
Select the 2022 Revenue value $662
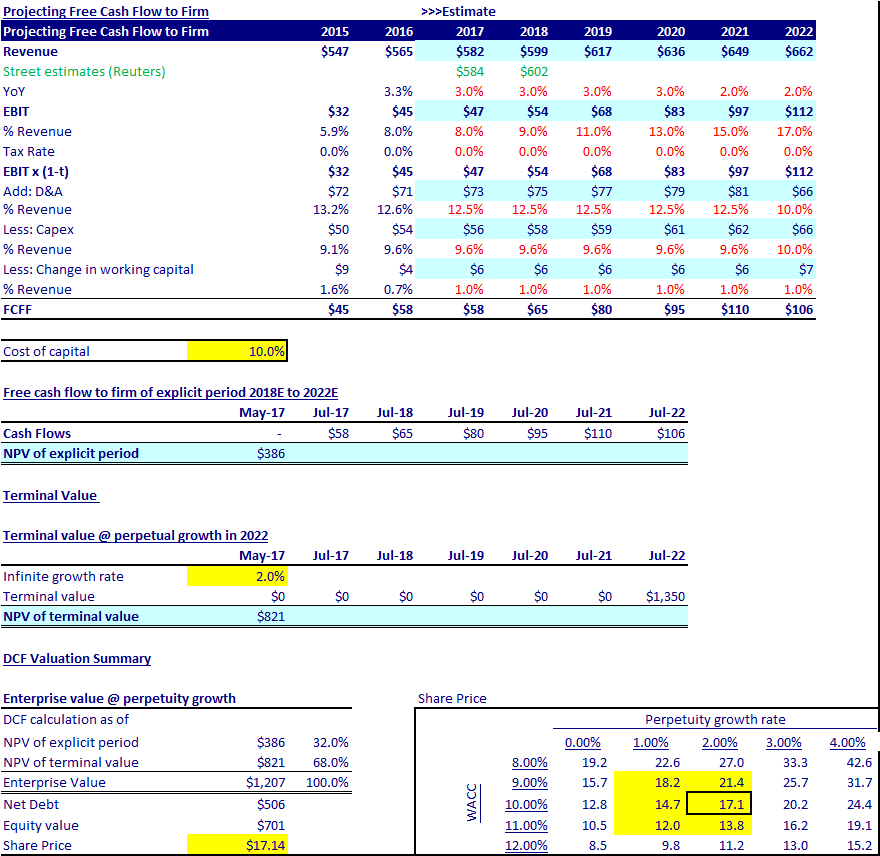(798, 51)
